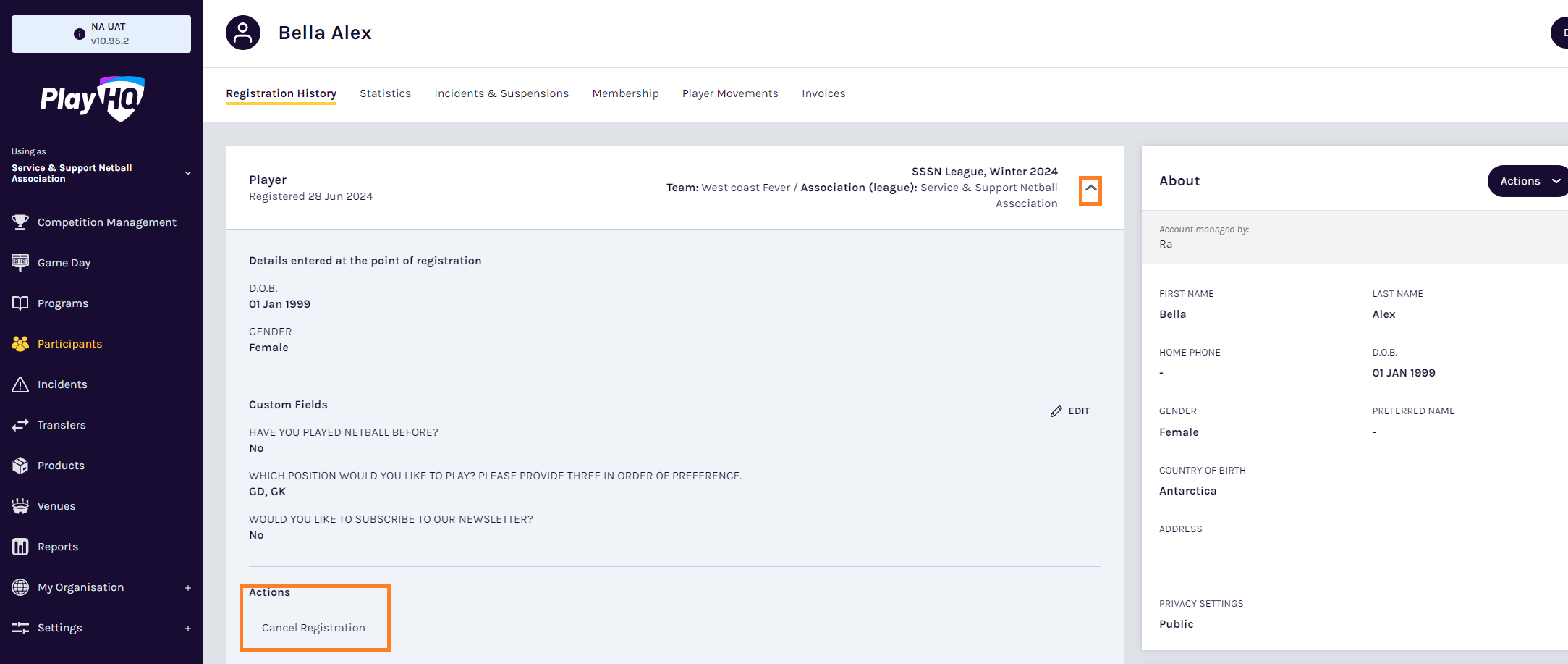The image size is (1568, 664).
Task: Collapse the Player registration details chevron
Action: [x=1090, y=190]
